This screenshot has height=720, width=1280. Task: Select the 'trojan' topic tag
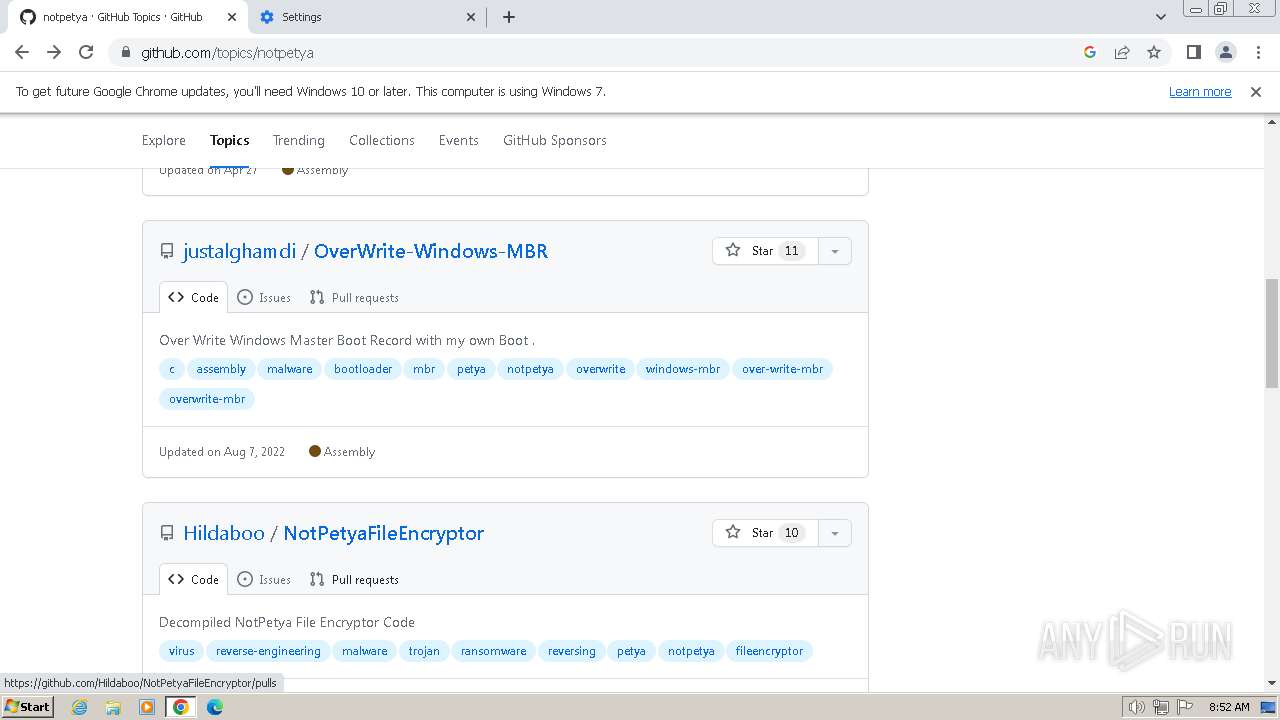pos(424,651)
